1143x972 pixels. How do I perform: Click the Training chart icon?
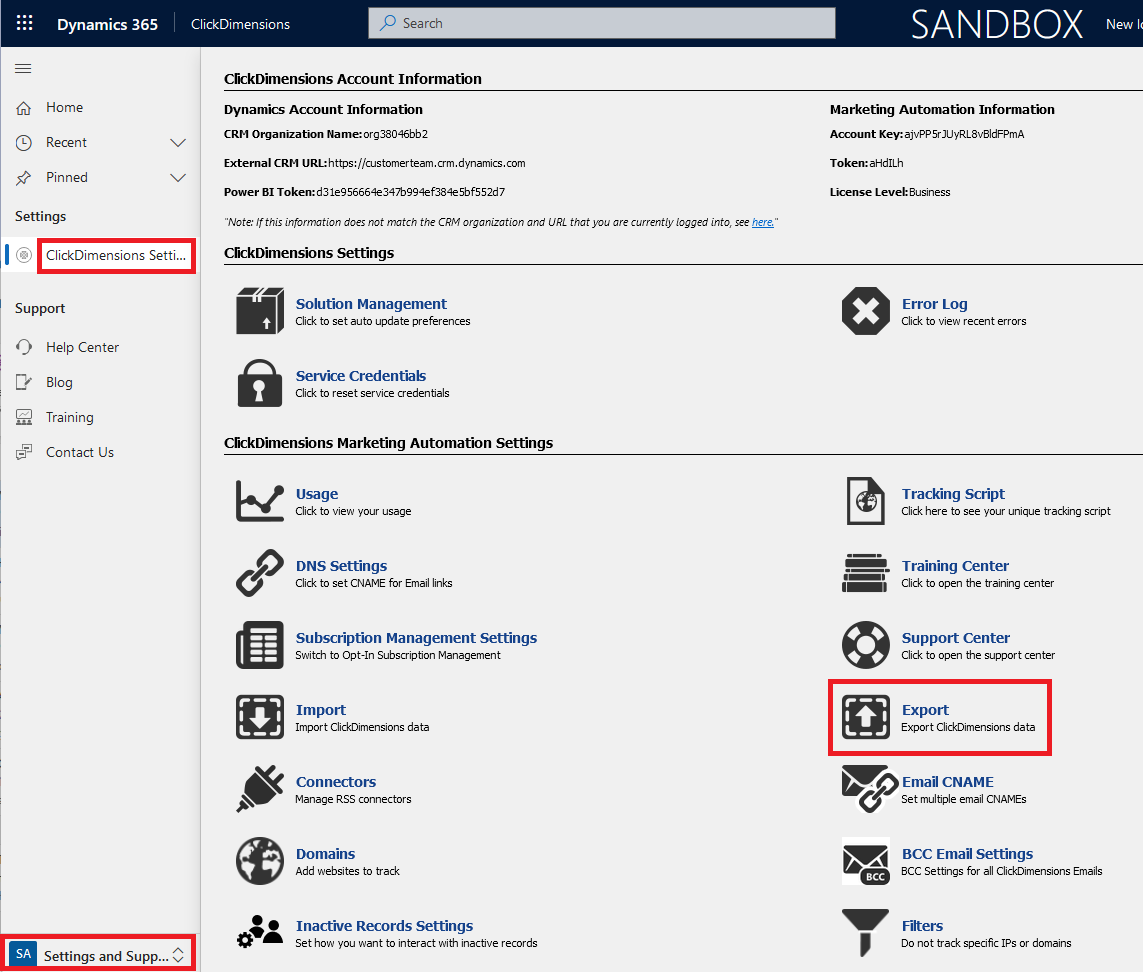coord(24,417)
